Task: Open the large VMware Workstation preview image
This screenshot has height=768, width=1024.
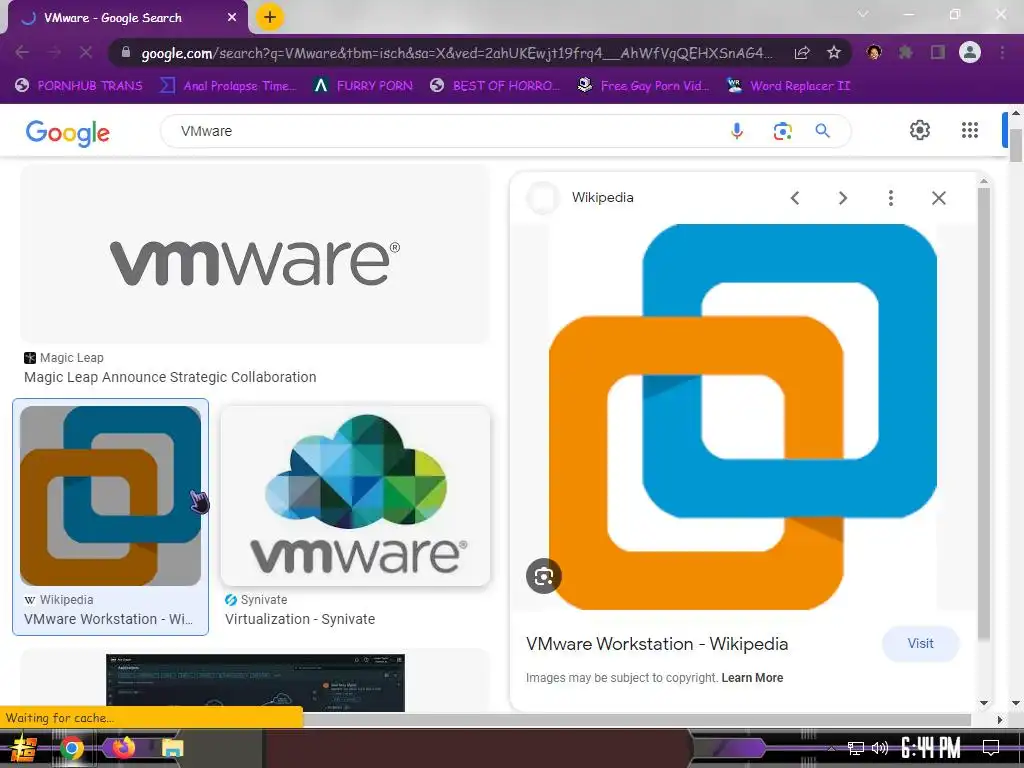Action: coord(743,417)
